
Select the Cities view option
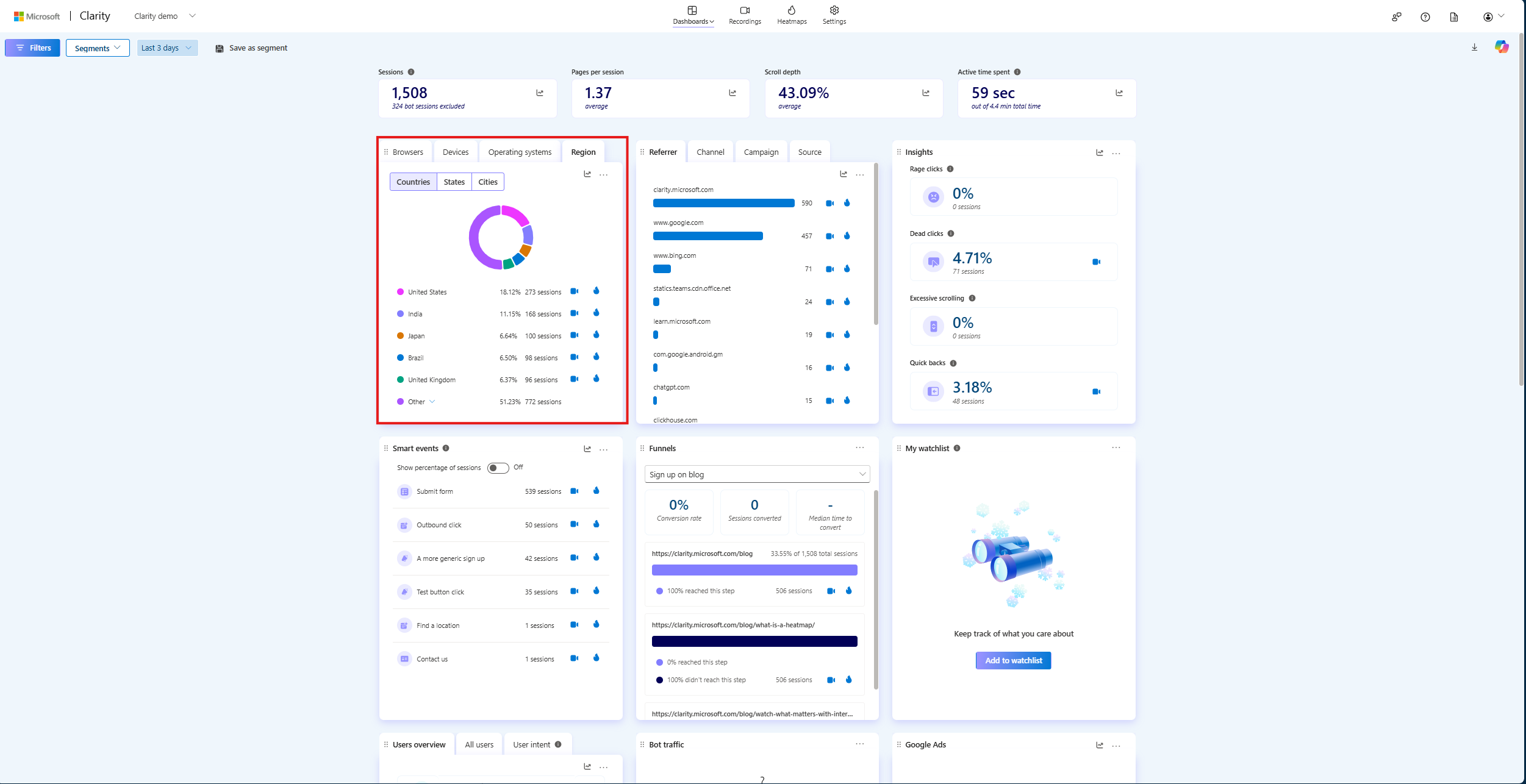(x=488, y=182)
